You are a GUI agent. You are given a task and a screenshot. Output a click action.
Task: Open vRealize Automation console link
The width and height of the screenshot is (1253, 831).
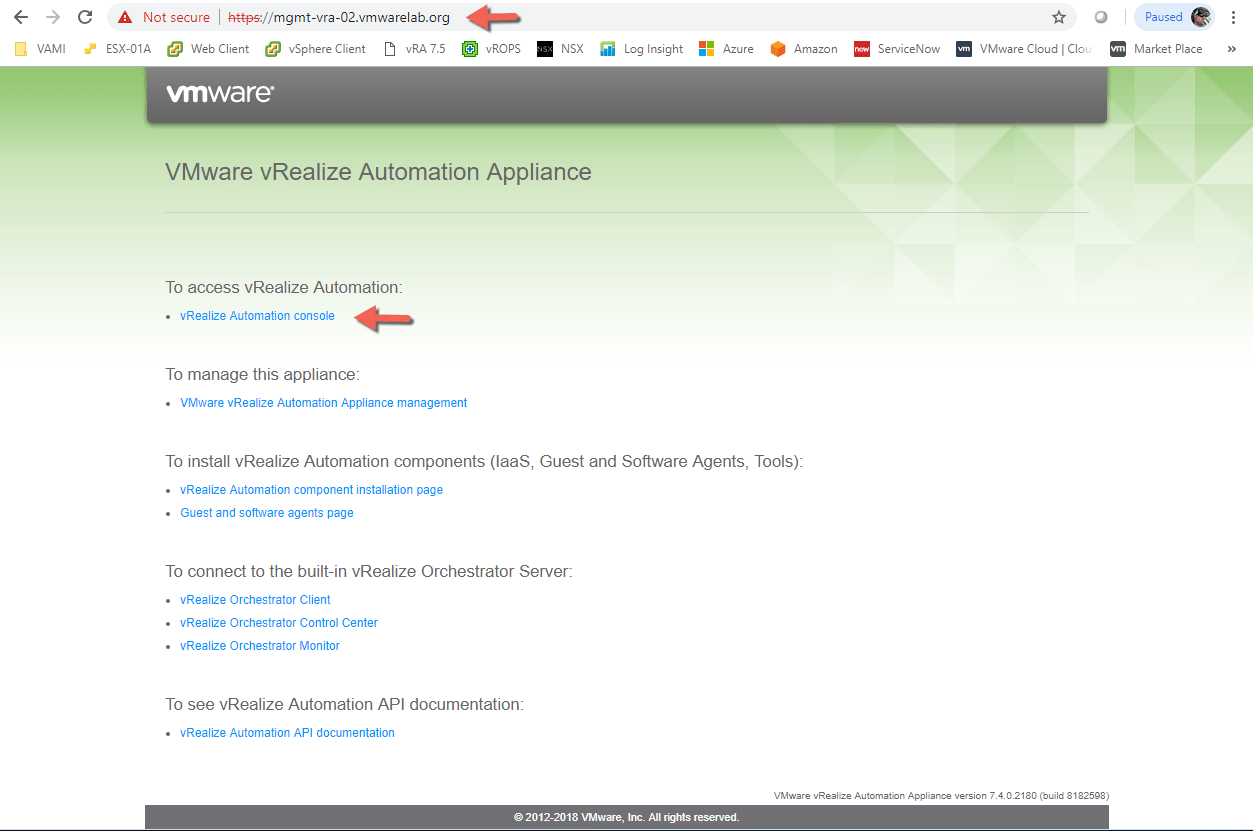click(x=257, y=316)
